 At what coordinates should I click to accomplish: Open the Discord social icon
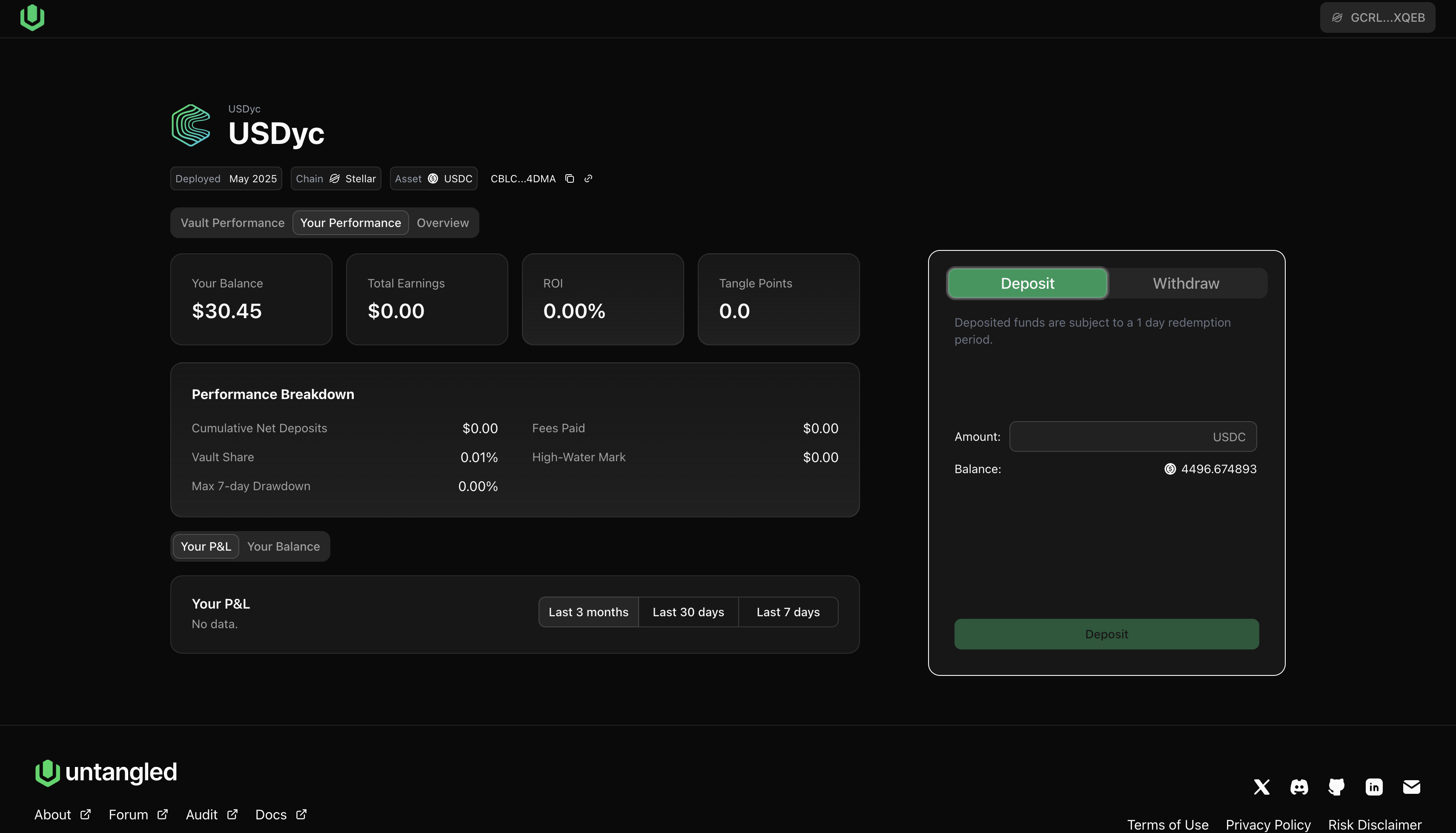[1299, 787]
